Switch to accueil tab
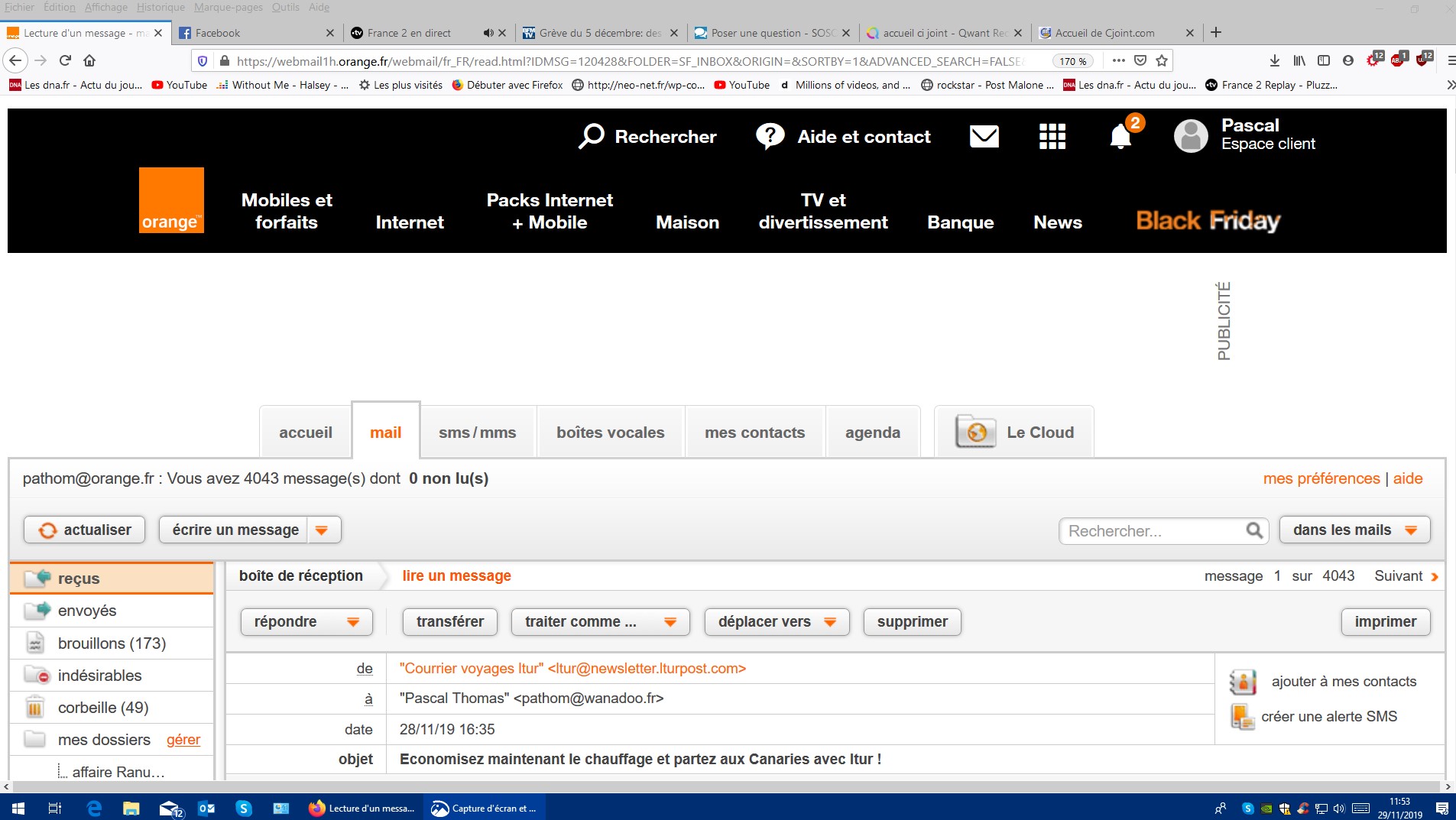1456x820 pixels. 306,433
